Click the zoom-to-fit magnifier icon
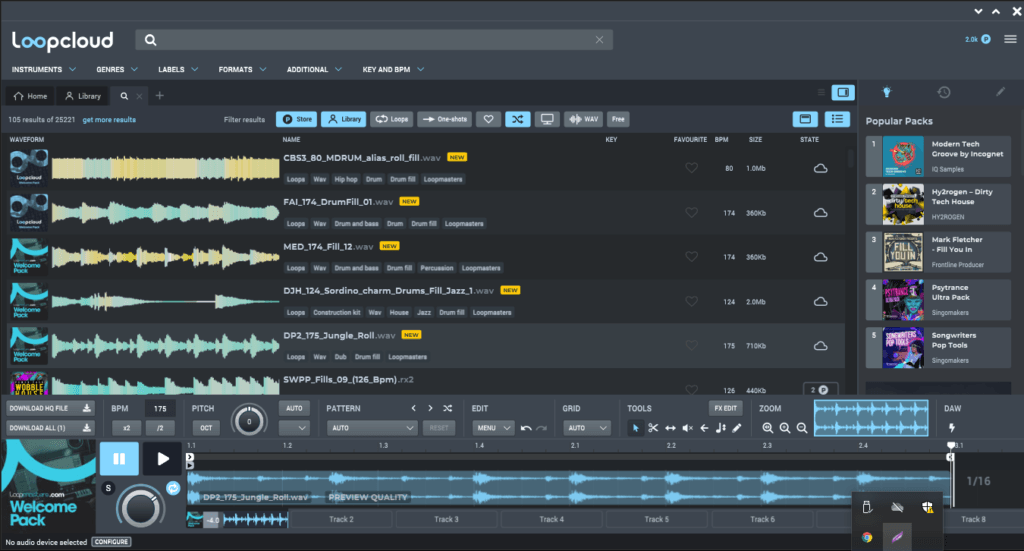Viewport: 1024px width, 551px height. pyautogui.click(x=767, y=428)
